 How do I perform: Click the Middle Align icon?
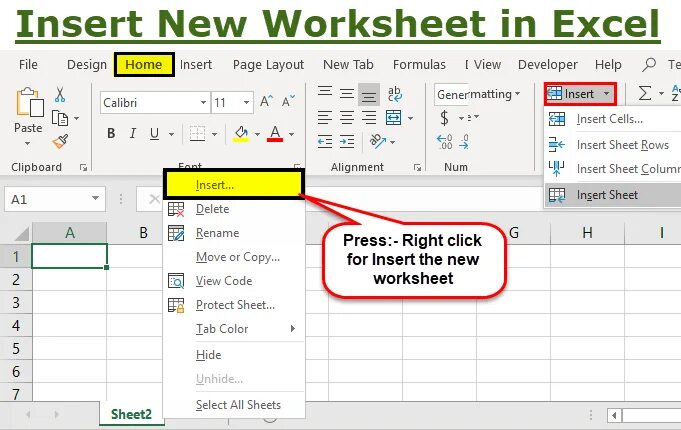coord(347,93)
